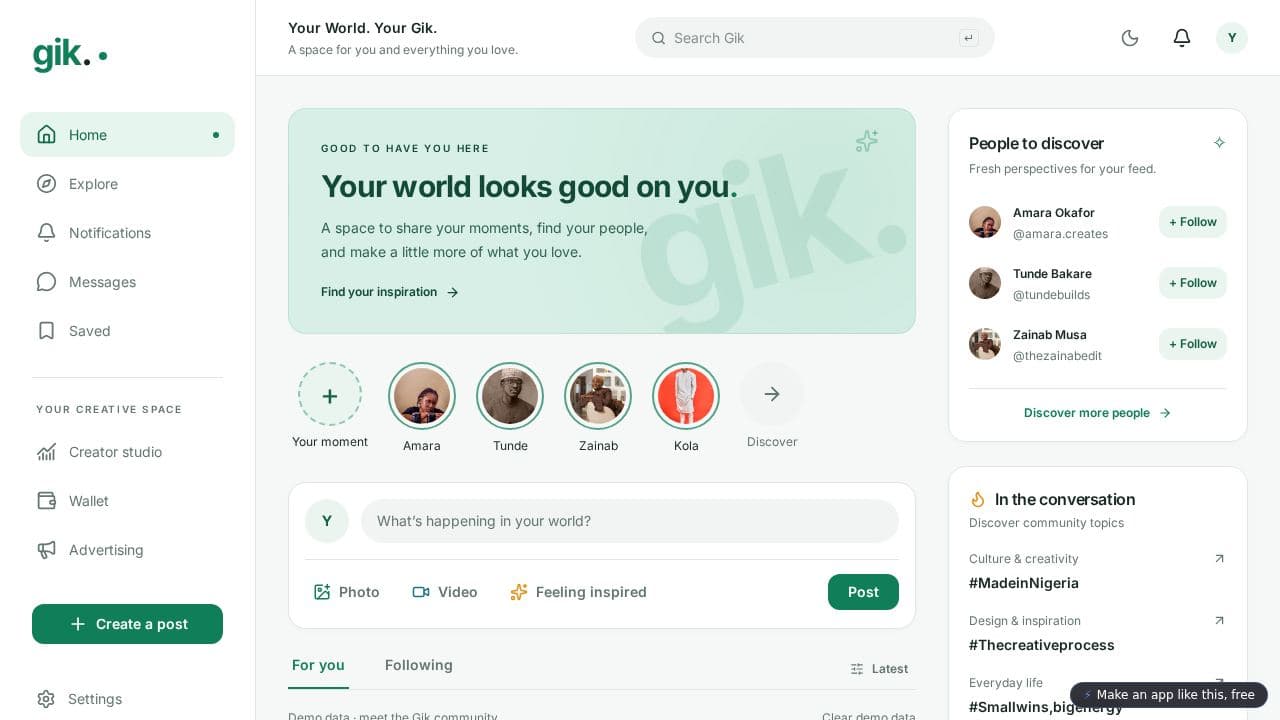1280x720 pixels.
Task: Open the Y profile avatar in header
Action: [x=1232, y=38]
